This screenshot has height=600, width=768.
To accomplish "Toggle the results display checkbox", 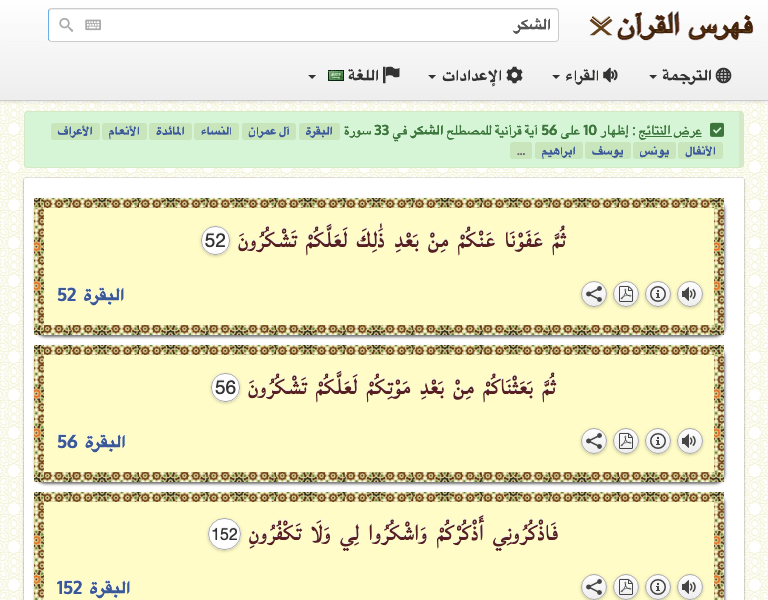I will [716, 131].
